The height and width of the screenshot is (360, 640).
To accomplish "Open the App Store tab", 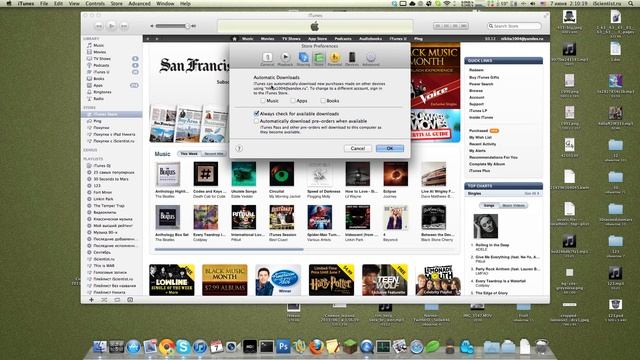I will 317,39.
